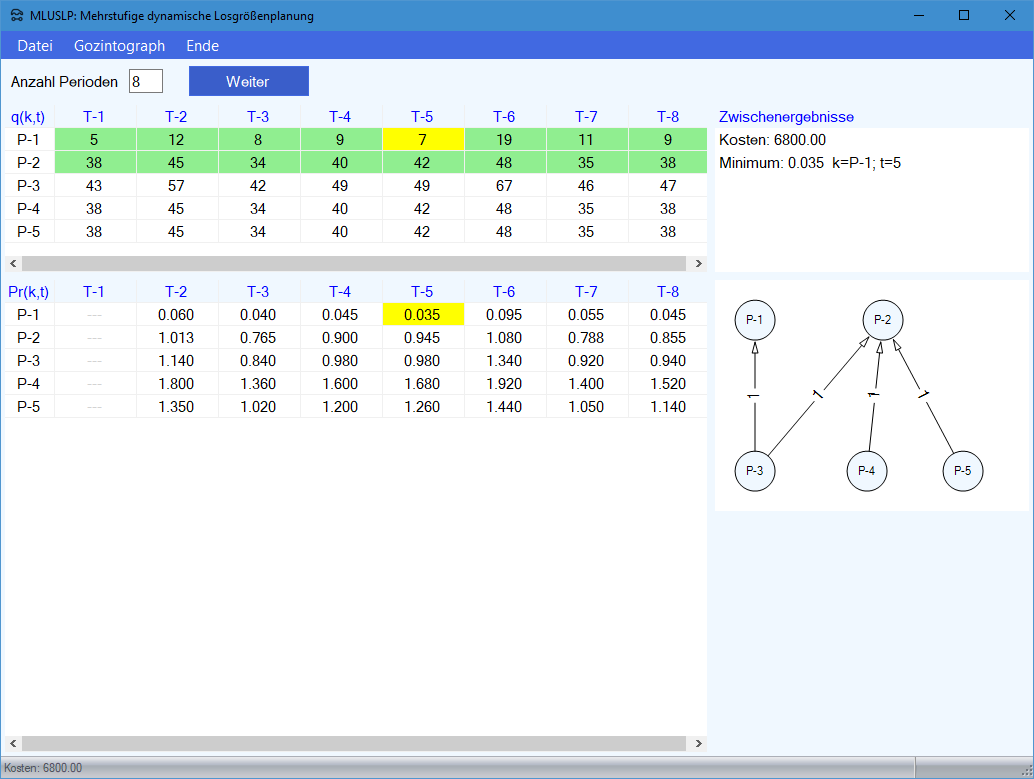
Task: Click node P-1 in the Gozintograph
Action: [x=755, y=320]
